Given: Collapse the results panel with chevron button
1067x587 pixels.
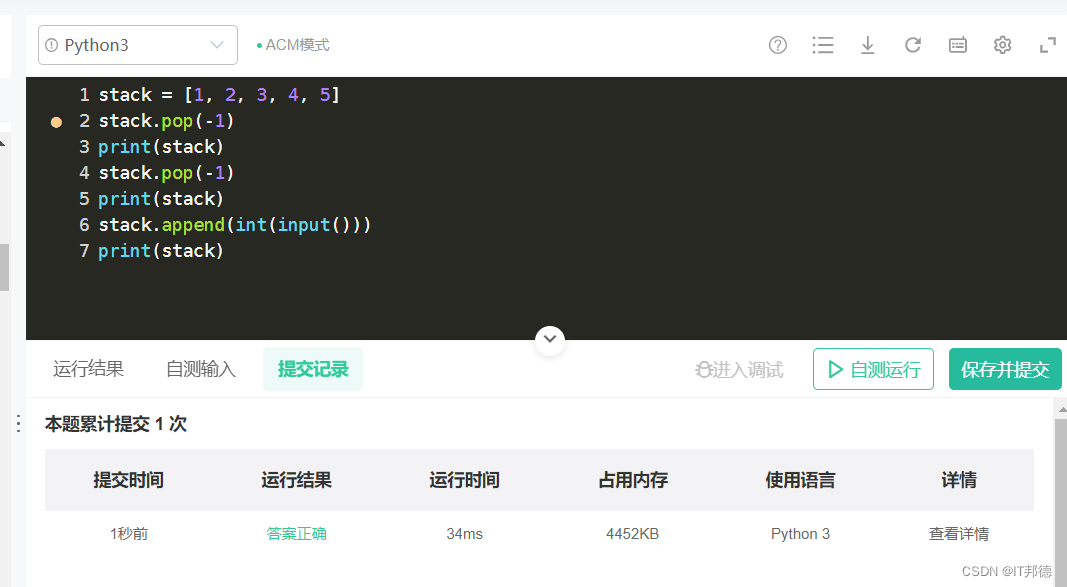Looking at the screenshot, I should point(550,339).
